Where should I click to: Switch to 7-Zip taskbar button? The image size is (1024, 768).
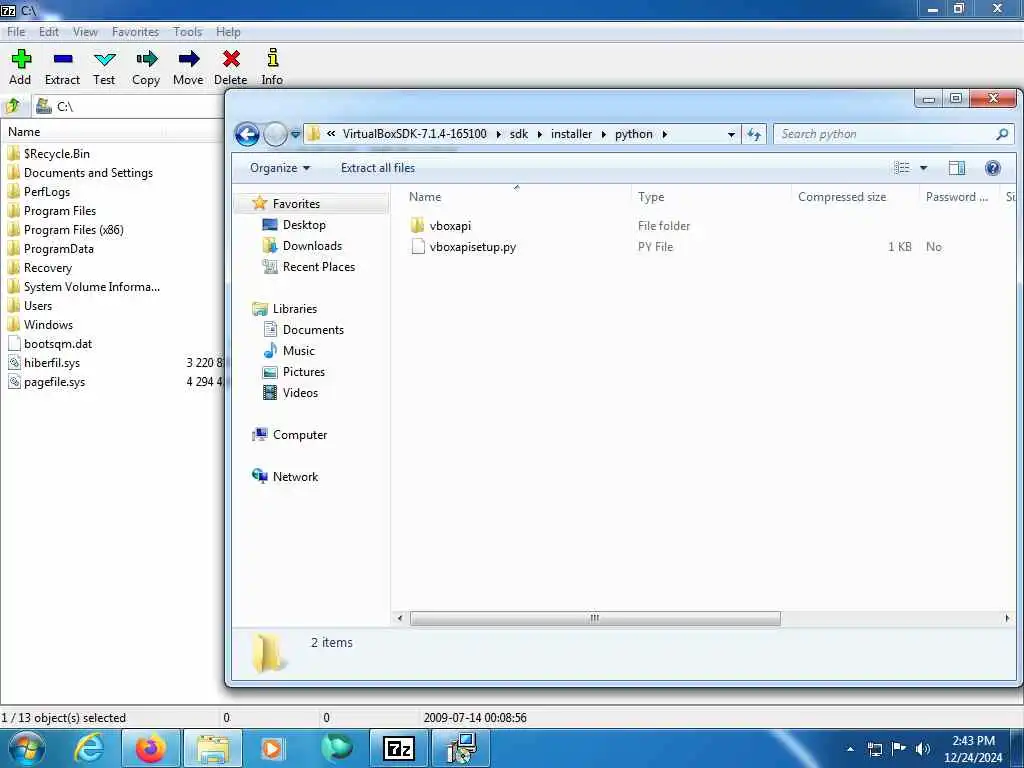(x=400, y=748)
